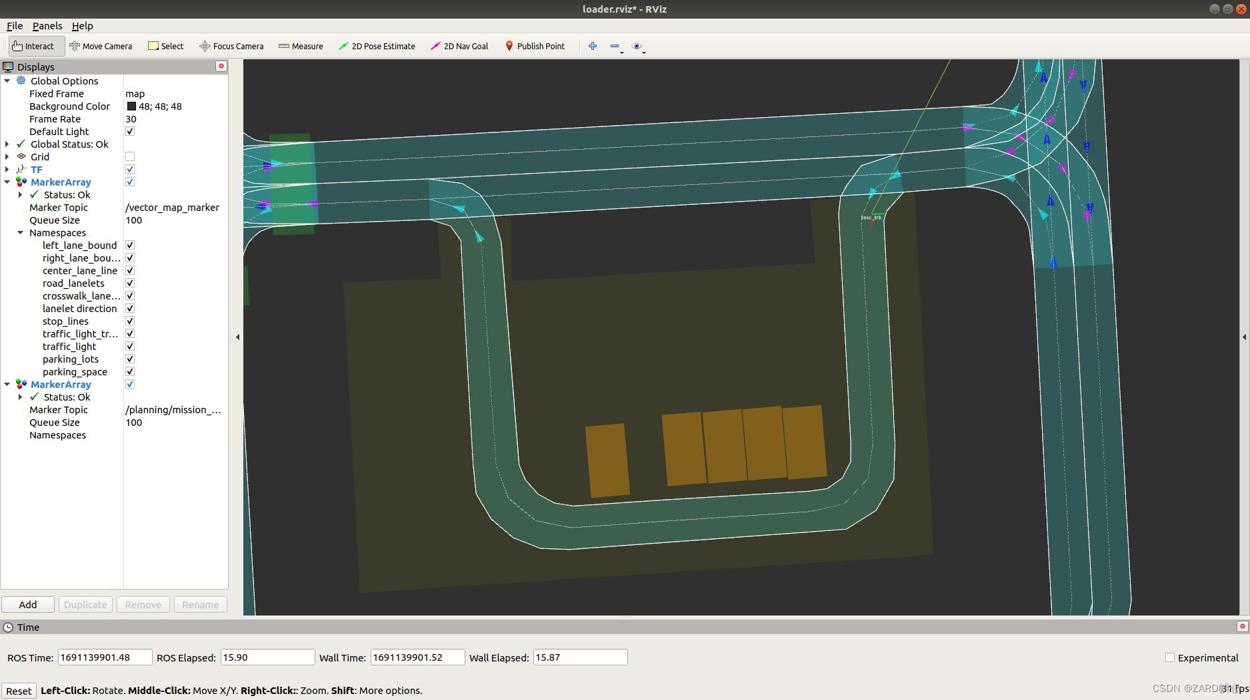1250x700 pixels.
Task: Open the Panels menu
Action: point(47,26)
